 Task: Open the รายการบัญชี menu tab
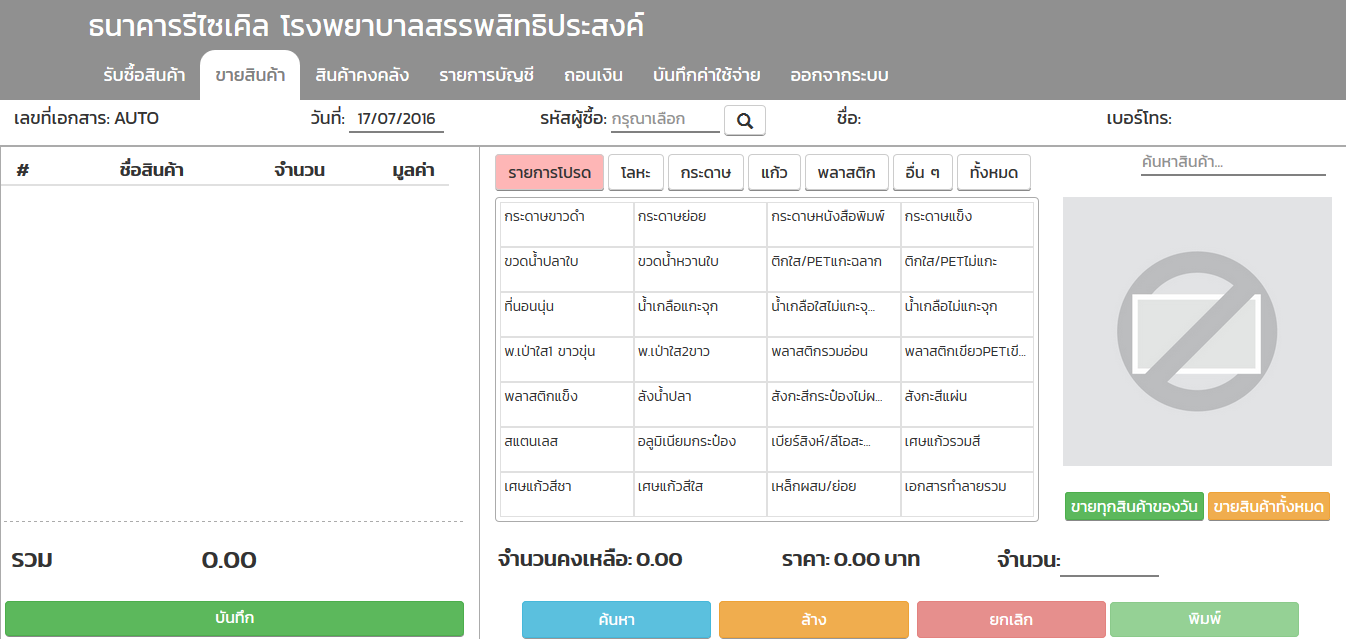click(486, 76)
